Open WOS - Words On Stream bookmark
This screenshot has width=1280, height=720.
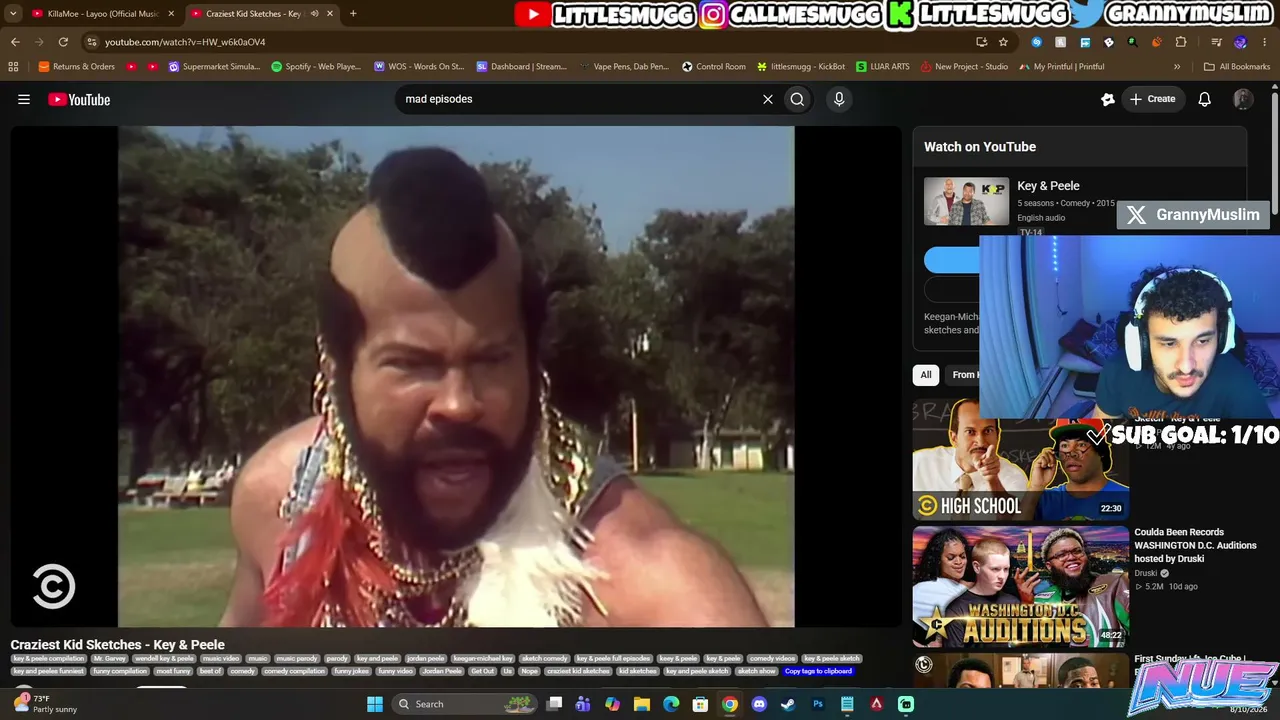419,67
